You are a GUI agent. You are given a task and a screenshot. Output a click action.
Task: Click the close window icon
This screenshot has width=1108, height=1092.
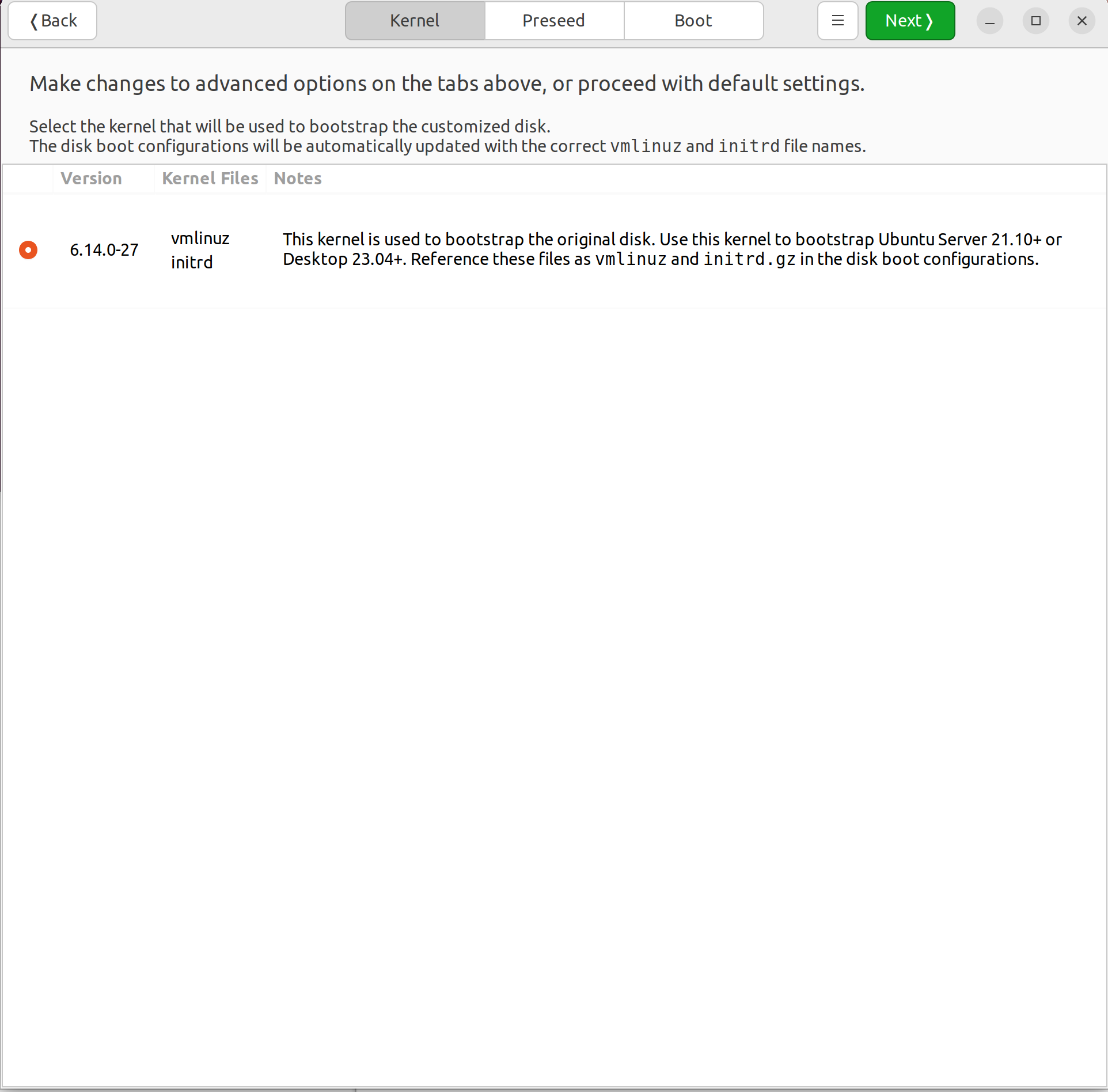[1082, 21]
